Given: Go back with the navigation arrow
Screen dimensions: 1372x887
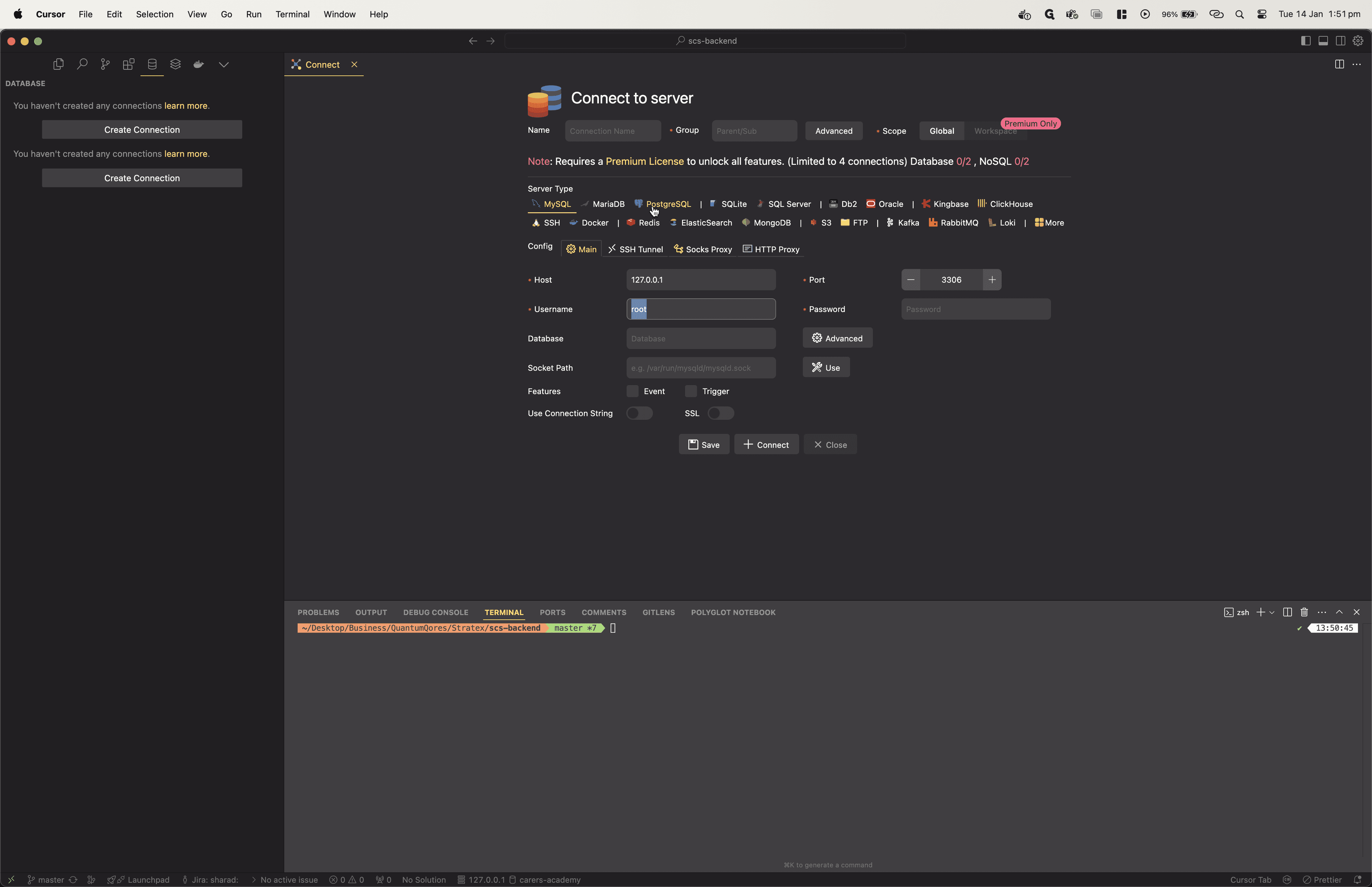Looking at the screenshot, I should point(473,41).
